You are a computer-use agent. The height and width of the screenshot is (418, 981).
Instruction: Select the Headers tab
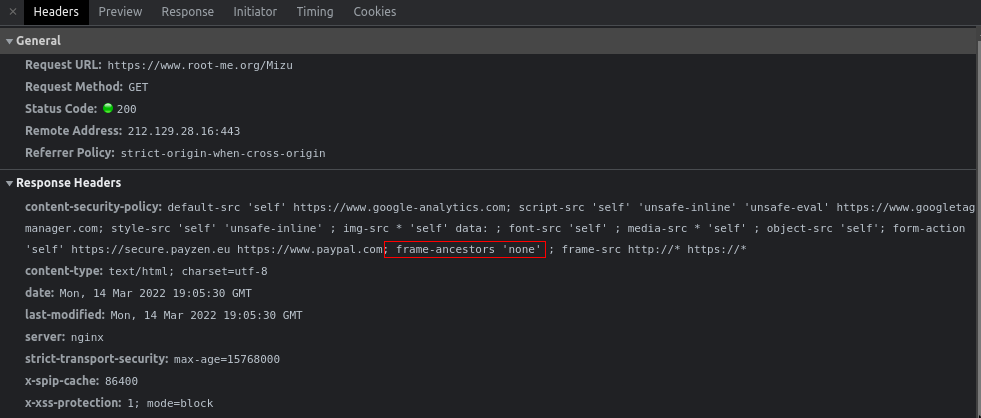[56, 11]
